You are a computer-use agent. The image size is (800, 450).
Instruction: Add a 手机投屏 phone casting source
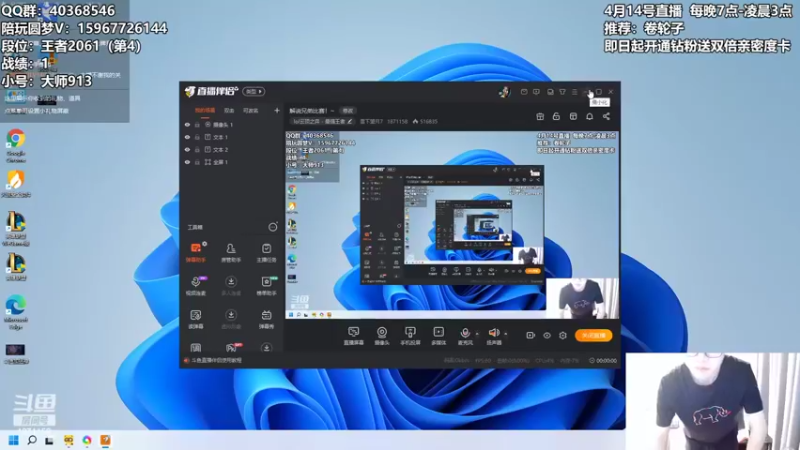point(410,336)
